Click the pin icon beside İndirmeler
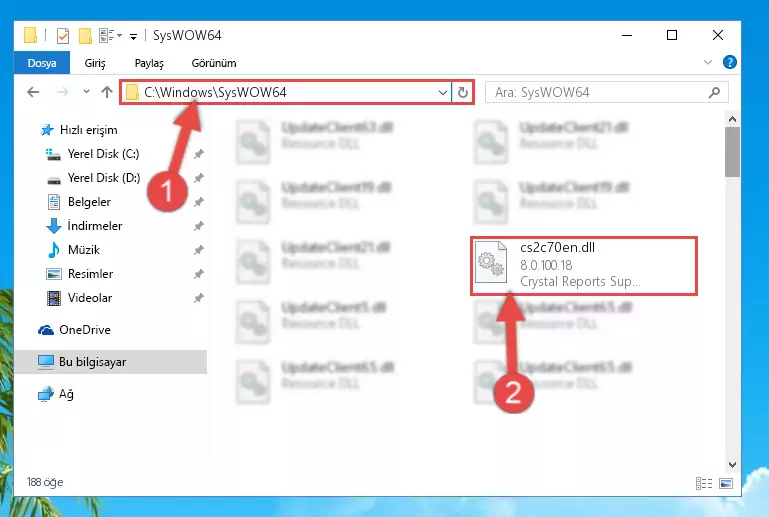 (198, 226)
